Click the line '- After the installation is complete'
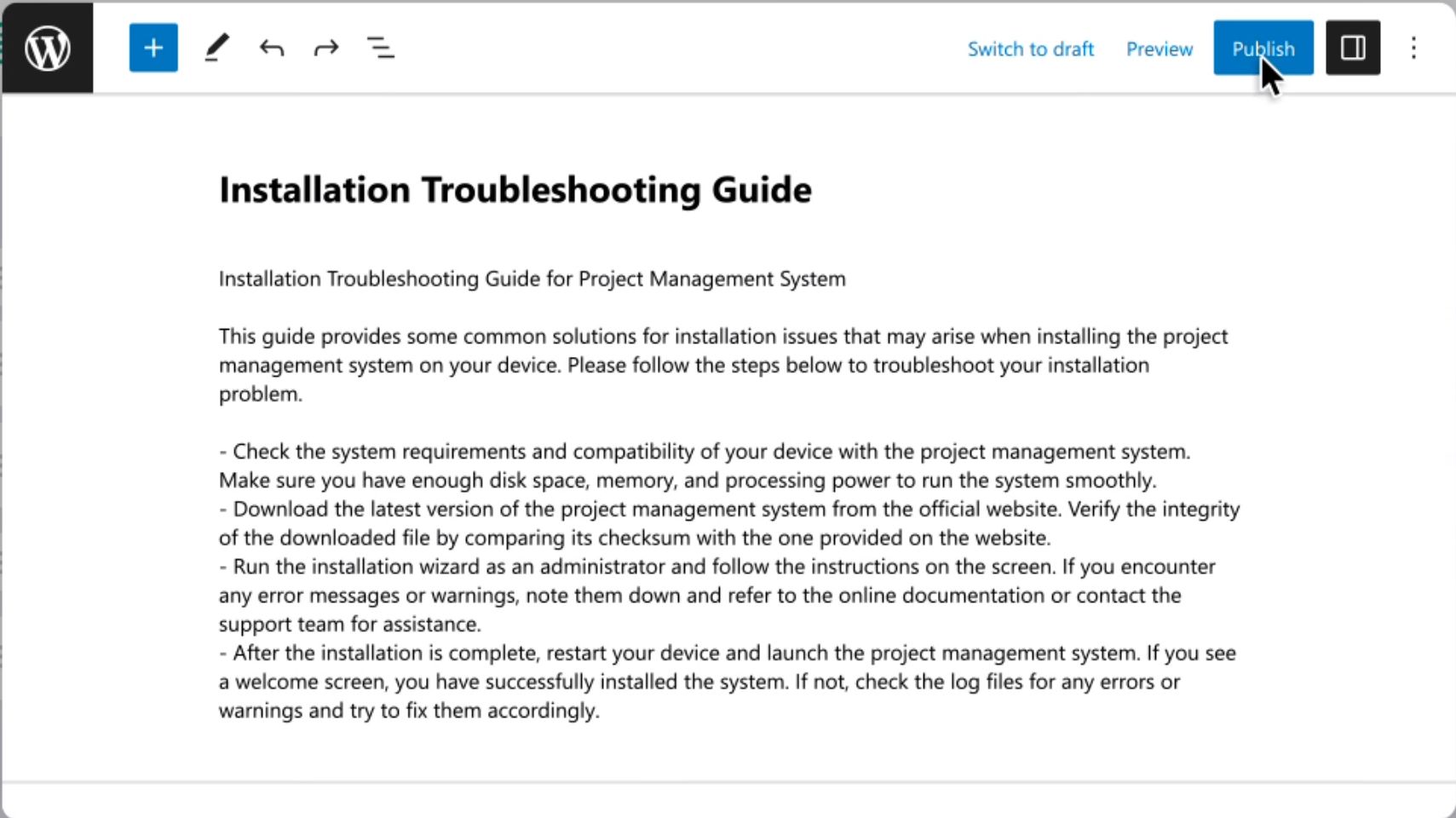Viewport: 1456px width, 818px height. (x=728, y=682)
